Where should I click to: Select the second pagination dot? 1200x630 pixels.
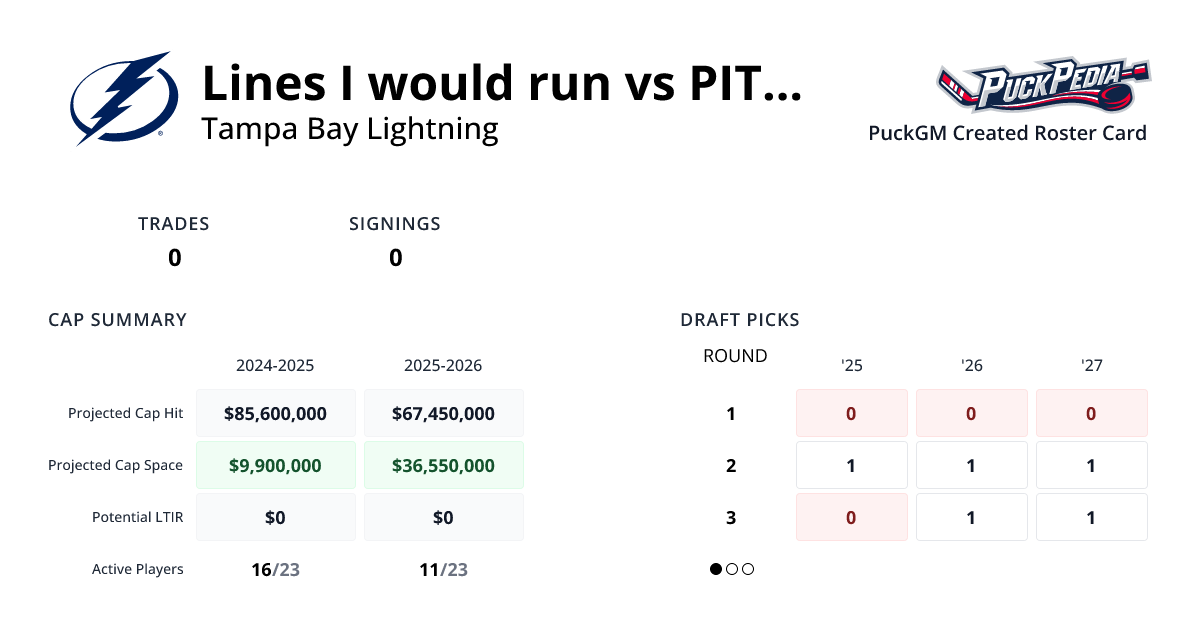[732, 569]
